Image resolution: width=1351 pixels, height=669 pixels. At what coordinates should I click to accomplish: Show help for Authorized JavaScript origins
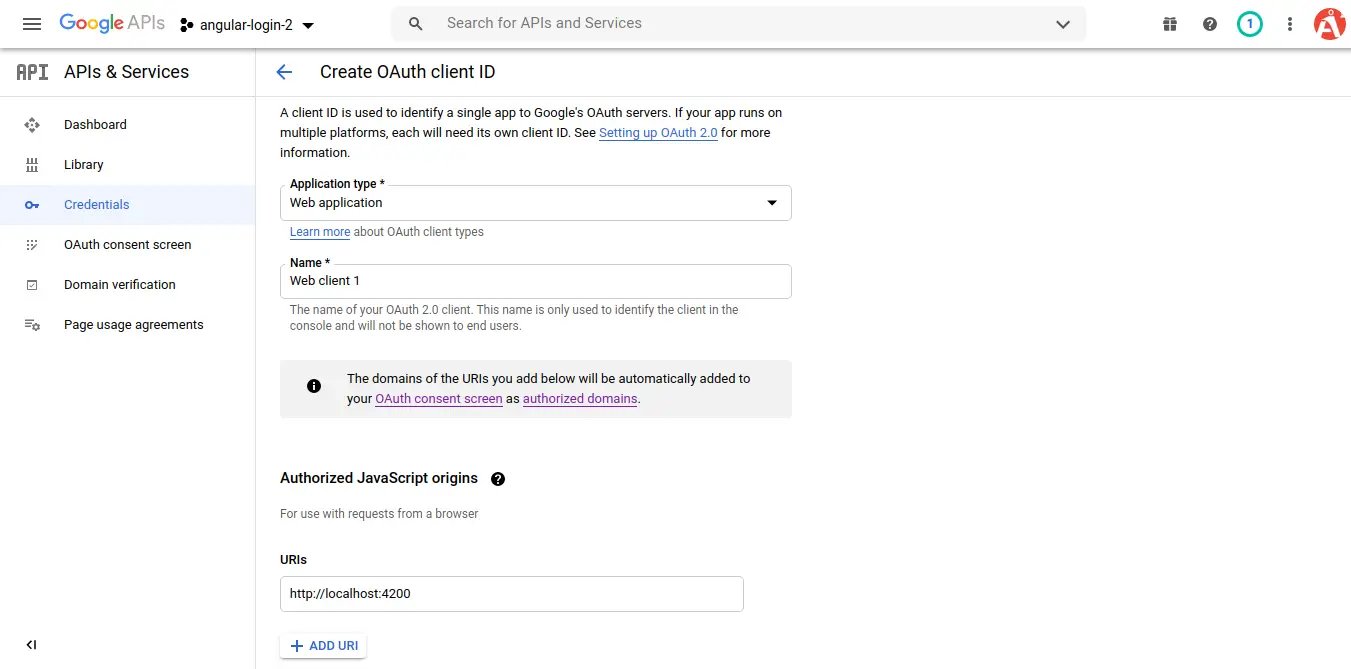[498, 479]
